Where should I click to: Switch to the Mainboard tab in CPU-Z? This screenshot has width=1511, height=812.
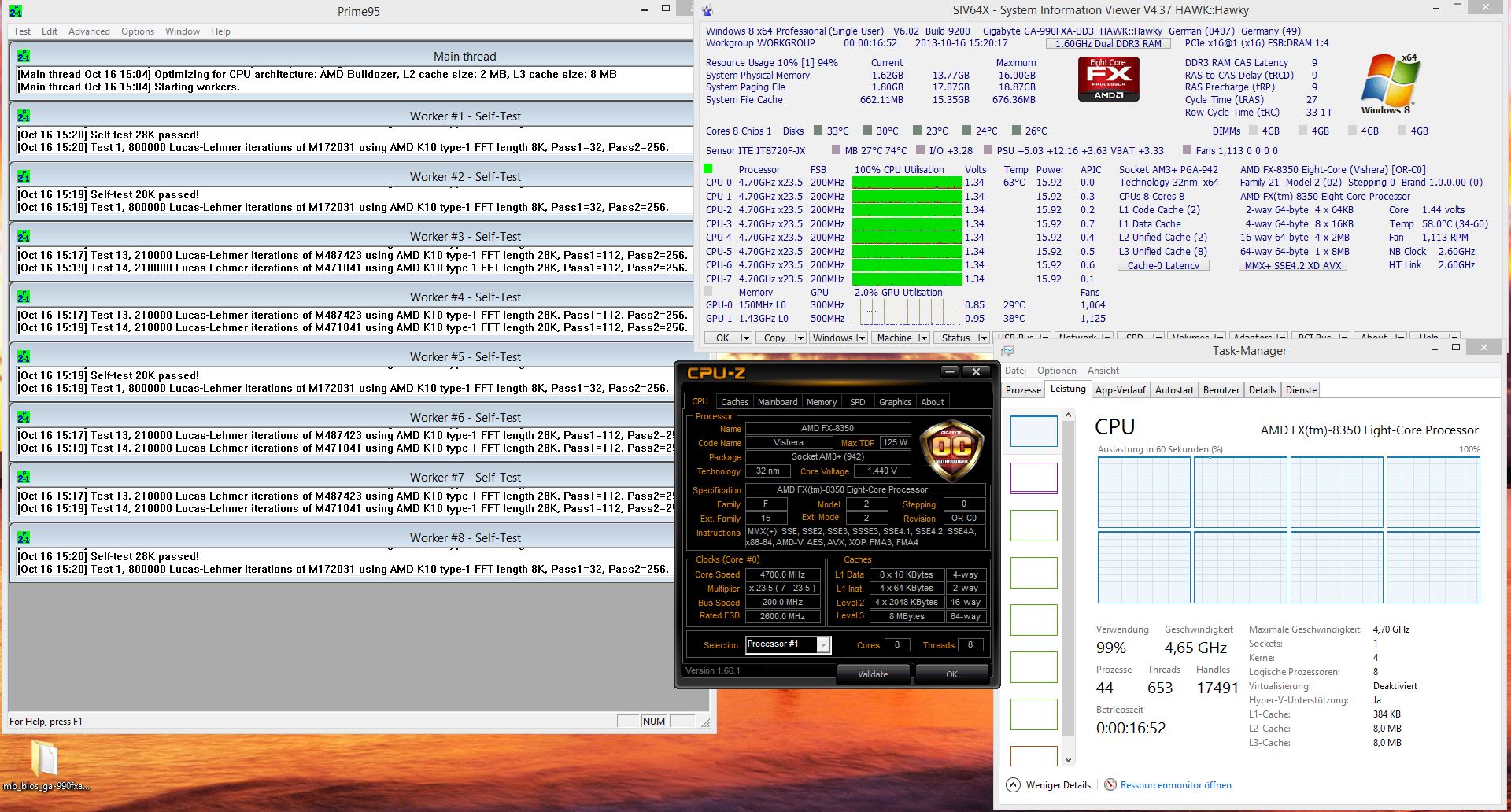pos(778,402)
